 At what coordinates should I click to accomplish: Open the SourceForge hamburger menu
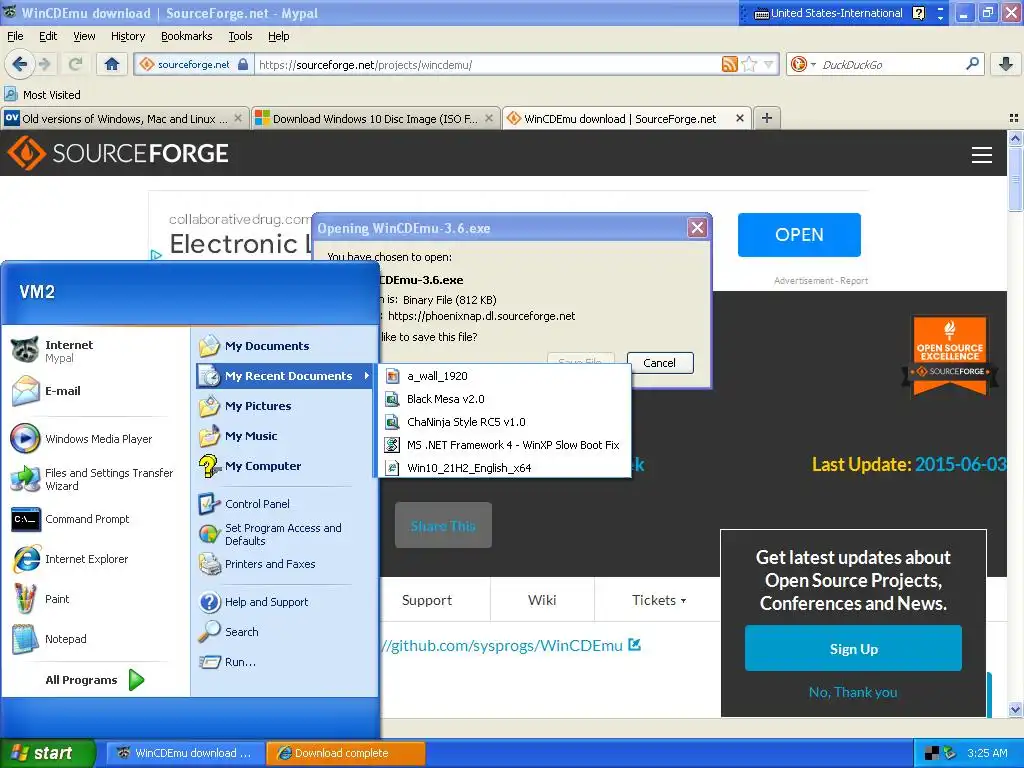[982, 155]
